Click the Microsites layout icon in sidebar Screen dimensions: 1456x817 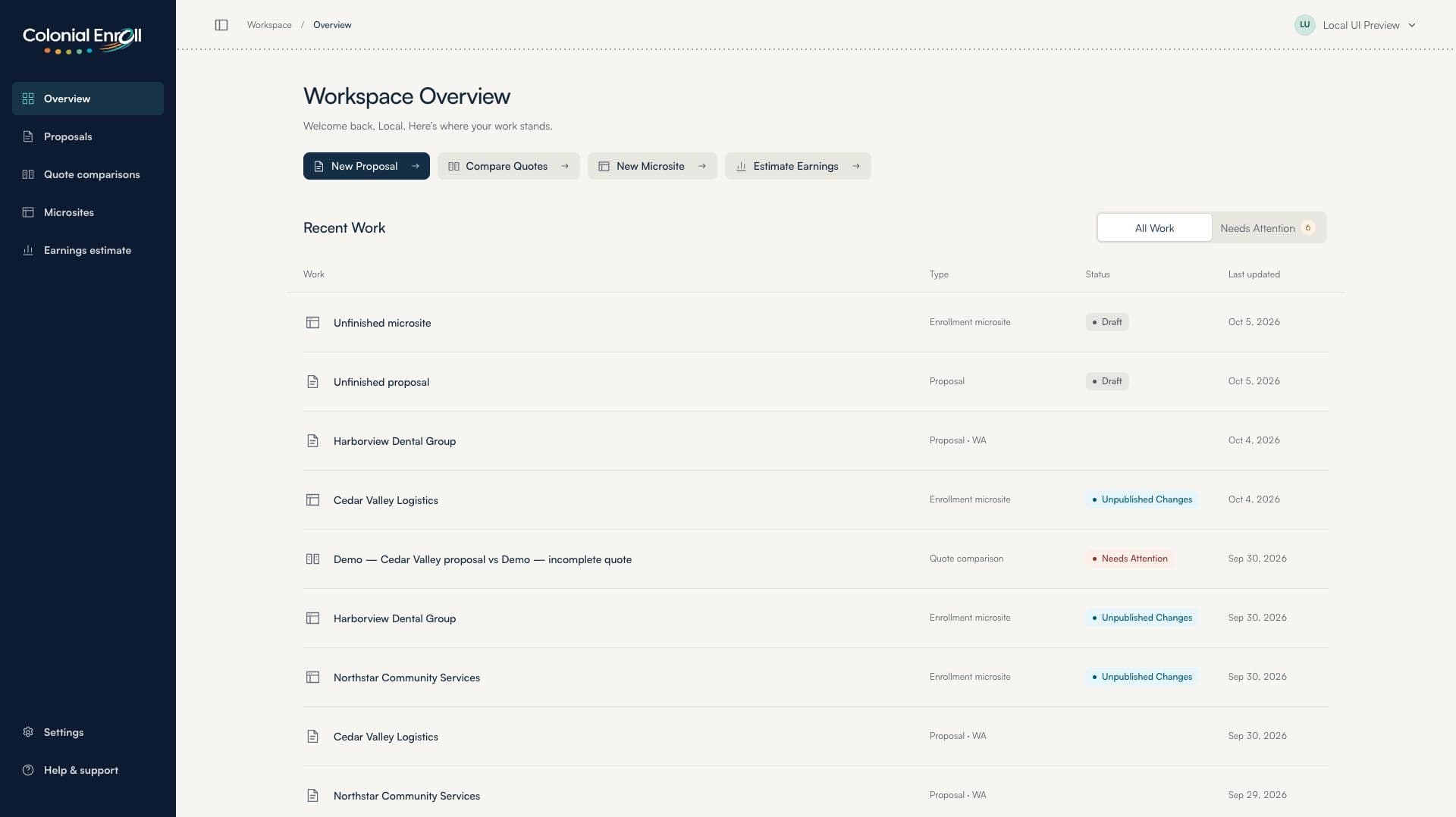point(28,212)
